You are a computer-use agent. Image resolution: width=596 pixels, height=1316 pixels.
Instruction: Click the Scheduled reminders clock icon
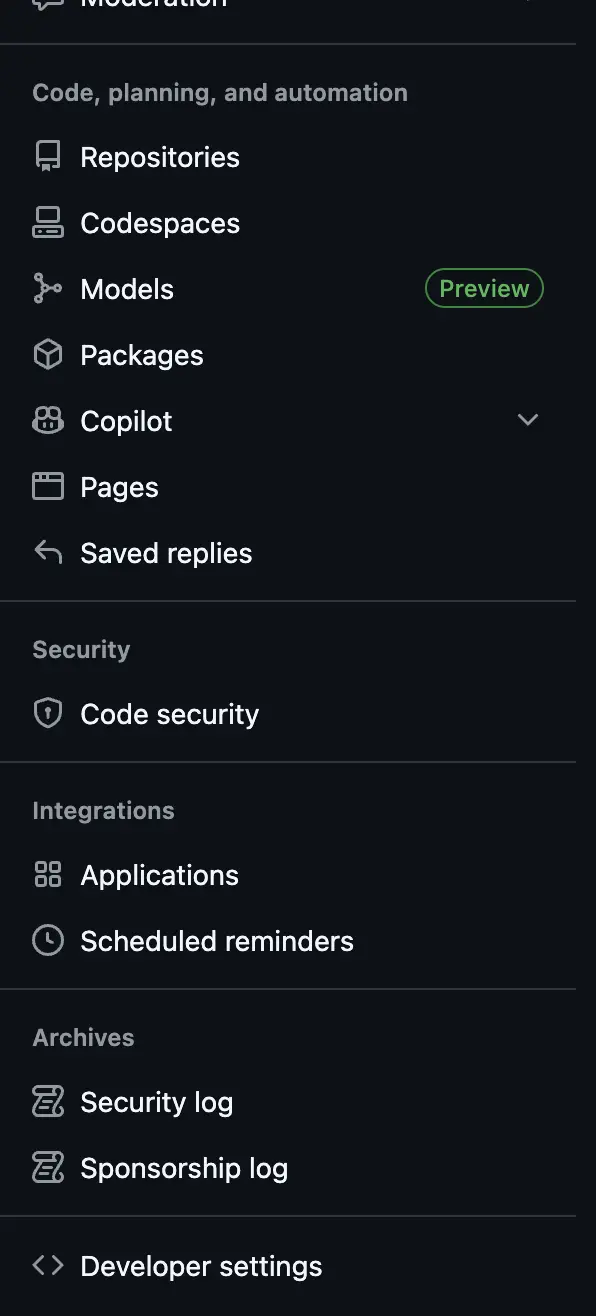click(x=46, y=939)
